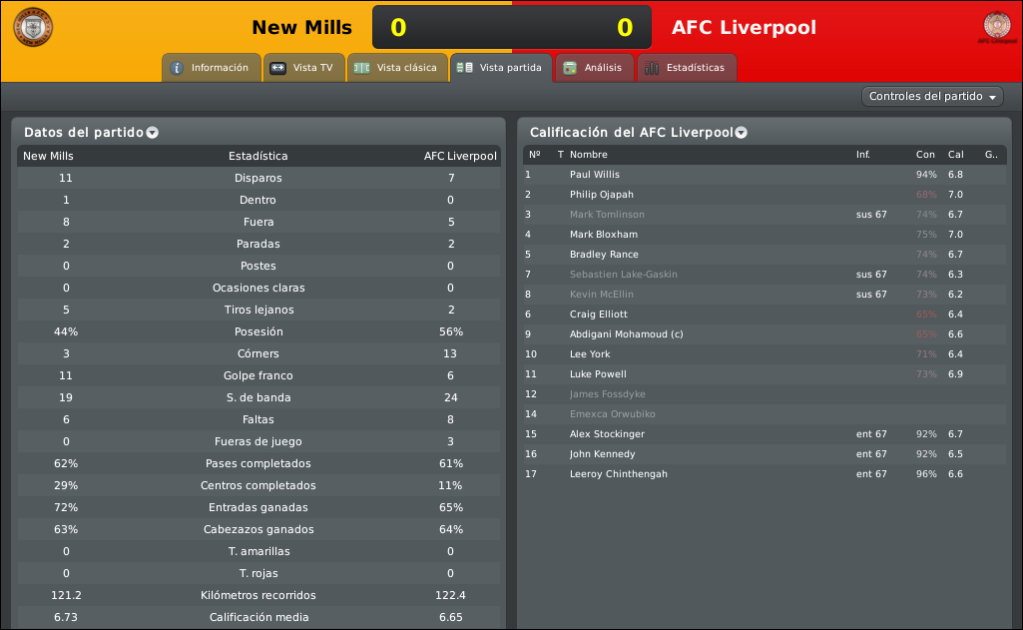Click the Vista partida split-view icon
This screenshot has width=1023, height=630.
coord(465,68)
